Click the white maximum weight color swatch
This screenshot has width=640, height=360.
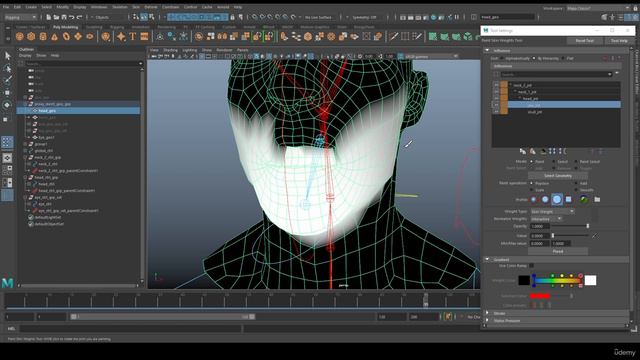(x=590, y=280)
